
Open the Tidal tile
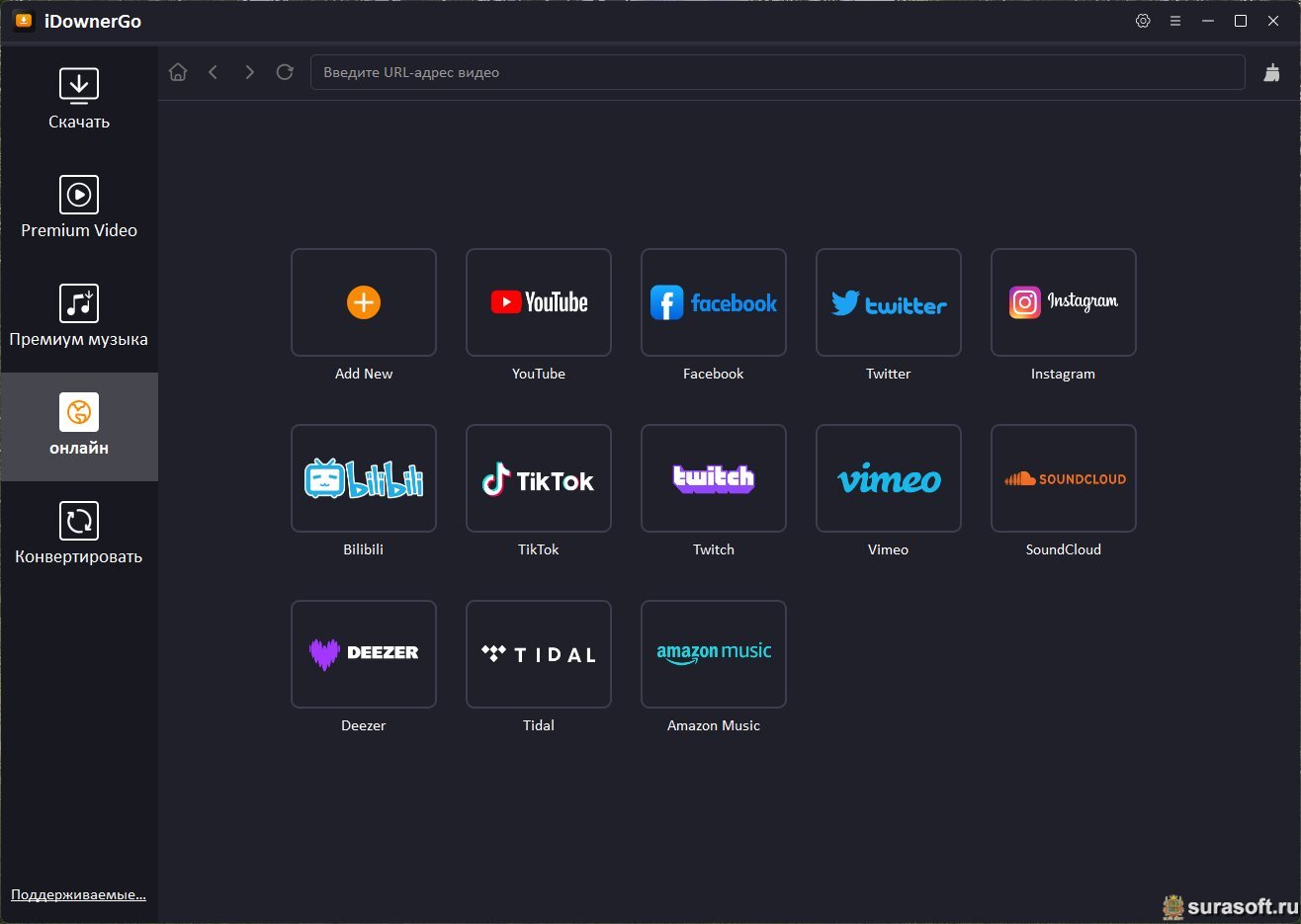(x=539, y=654)
